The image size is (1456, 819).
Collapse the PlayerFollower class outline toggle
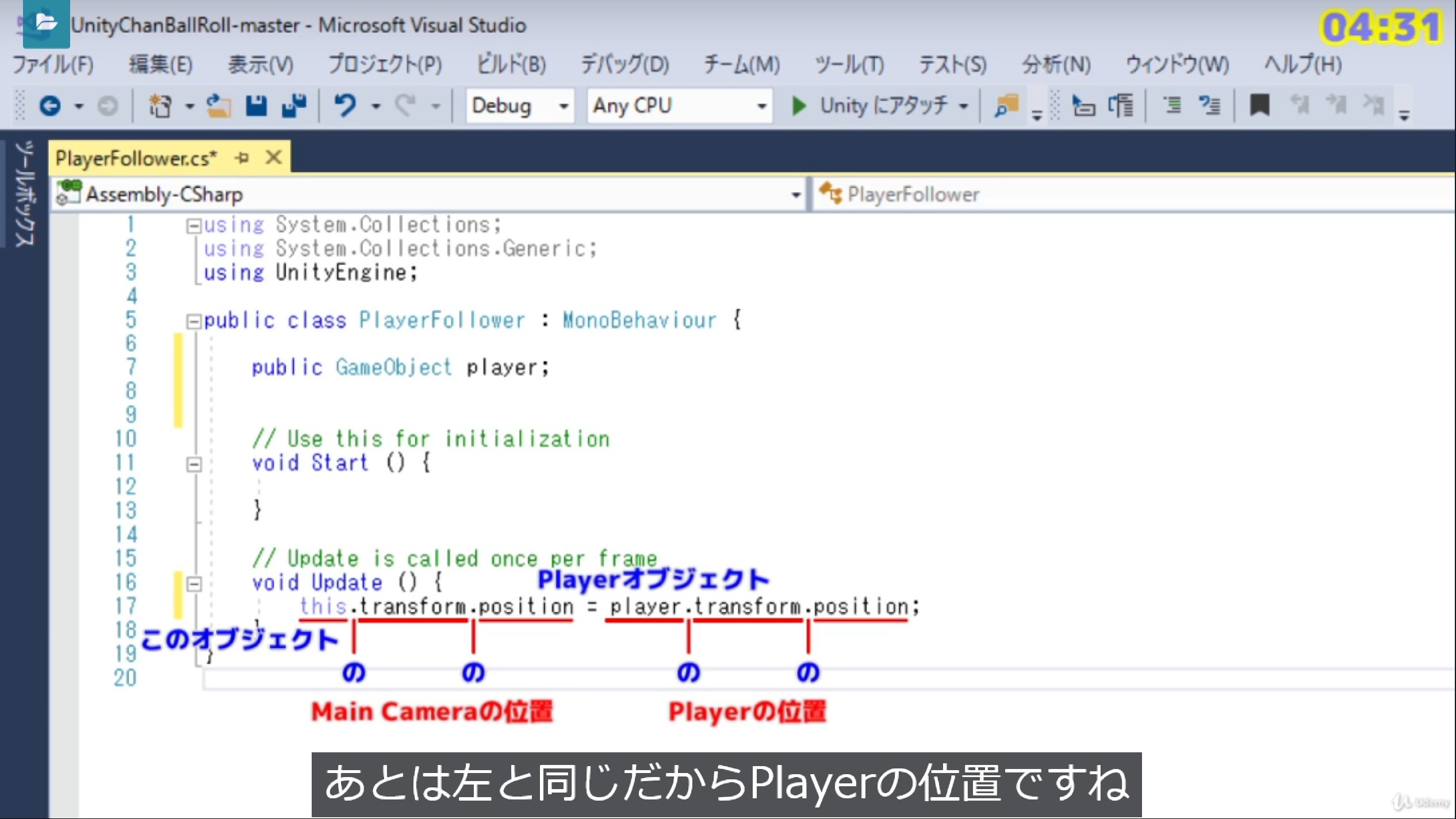[194, 321]
